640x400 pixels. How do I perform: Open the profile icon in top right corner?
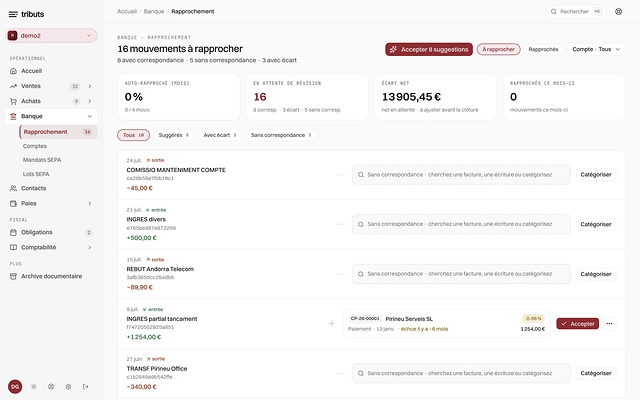618,11
